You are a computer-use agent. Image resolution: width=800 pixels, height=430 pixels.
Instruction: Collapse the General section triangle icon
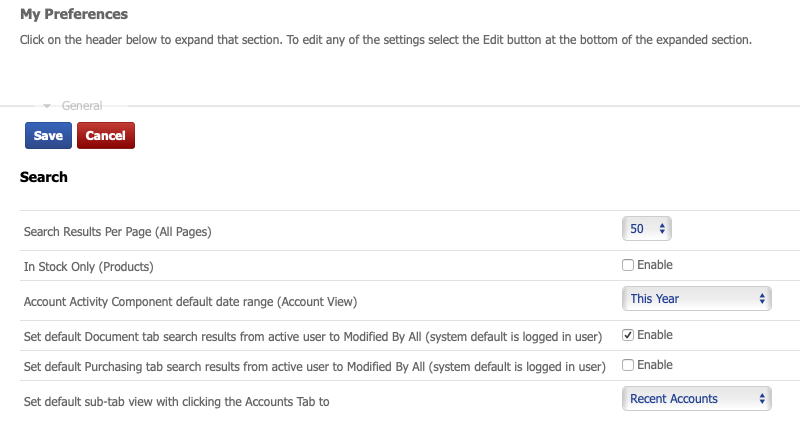[x=47, y=105]
